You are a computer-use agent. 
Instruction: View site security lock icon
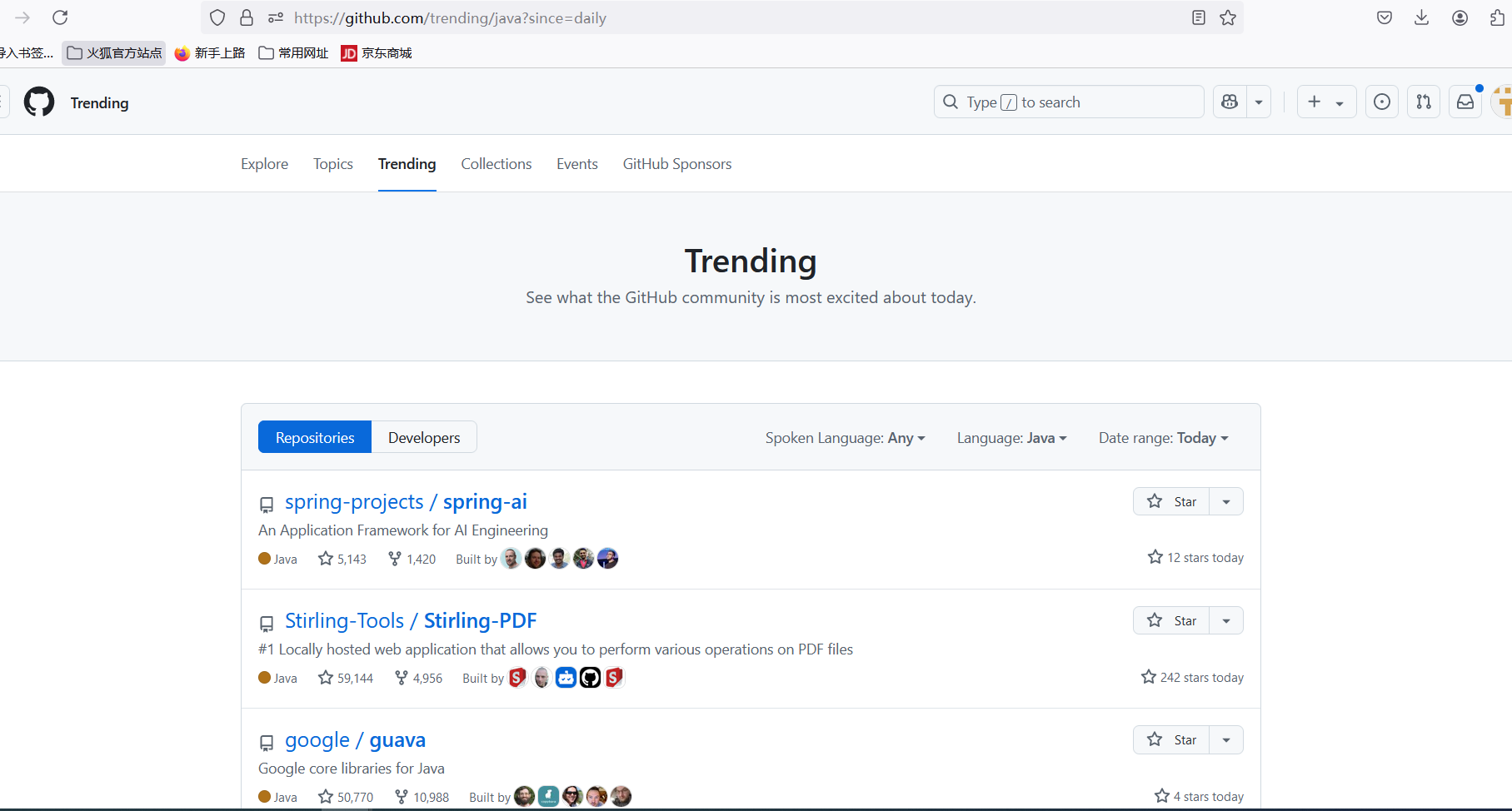click(x=247, y=17)
